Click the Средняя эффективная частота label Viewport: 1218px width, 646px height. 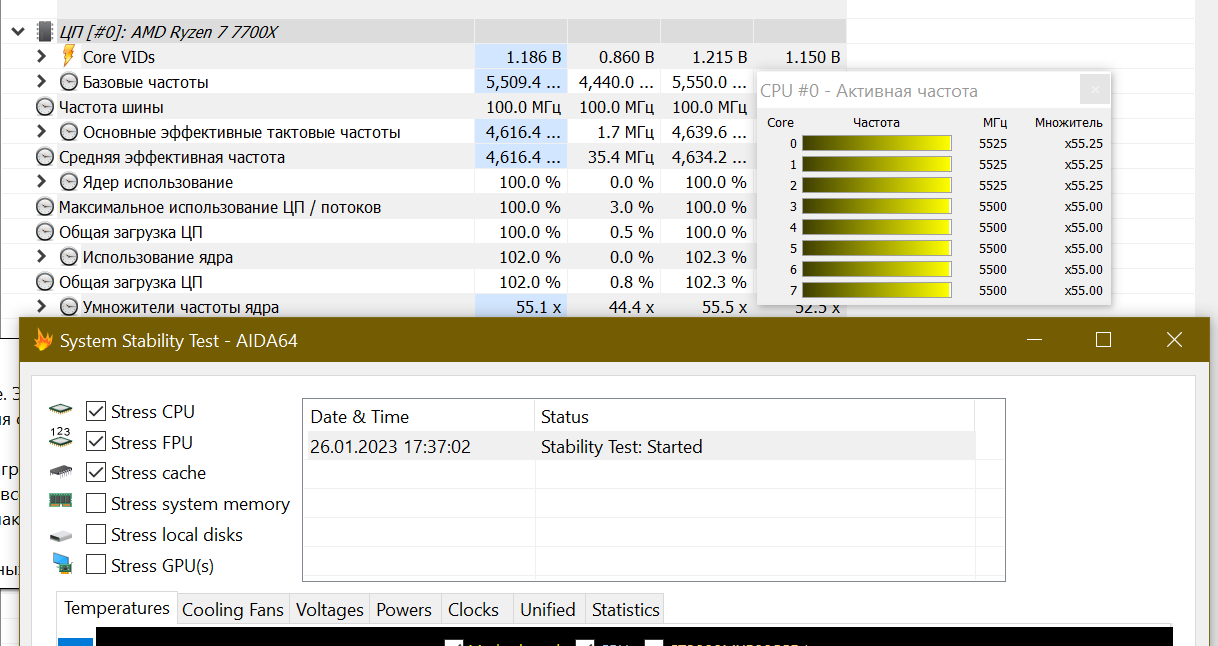[172, 157]
